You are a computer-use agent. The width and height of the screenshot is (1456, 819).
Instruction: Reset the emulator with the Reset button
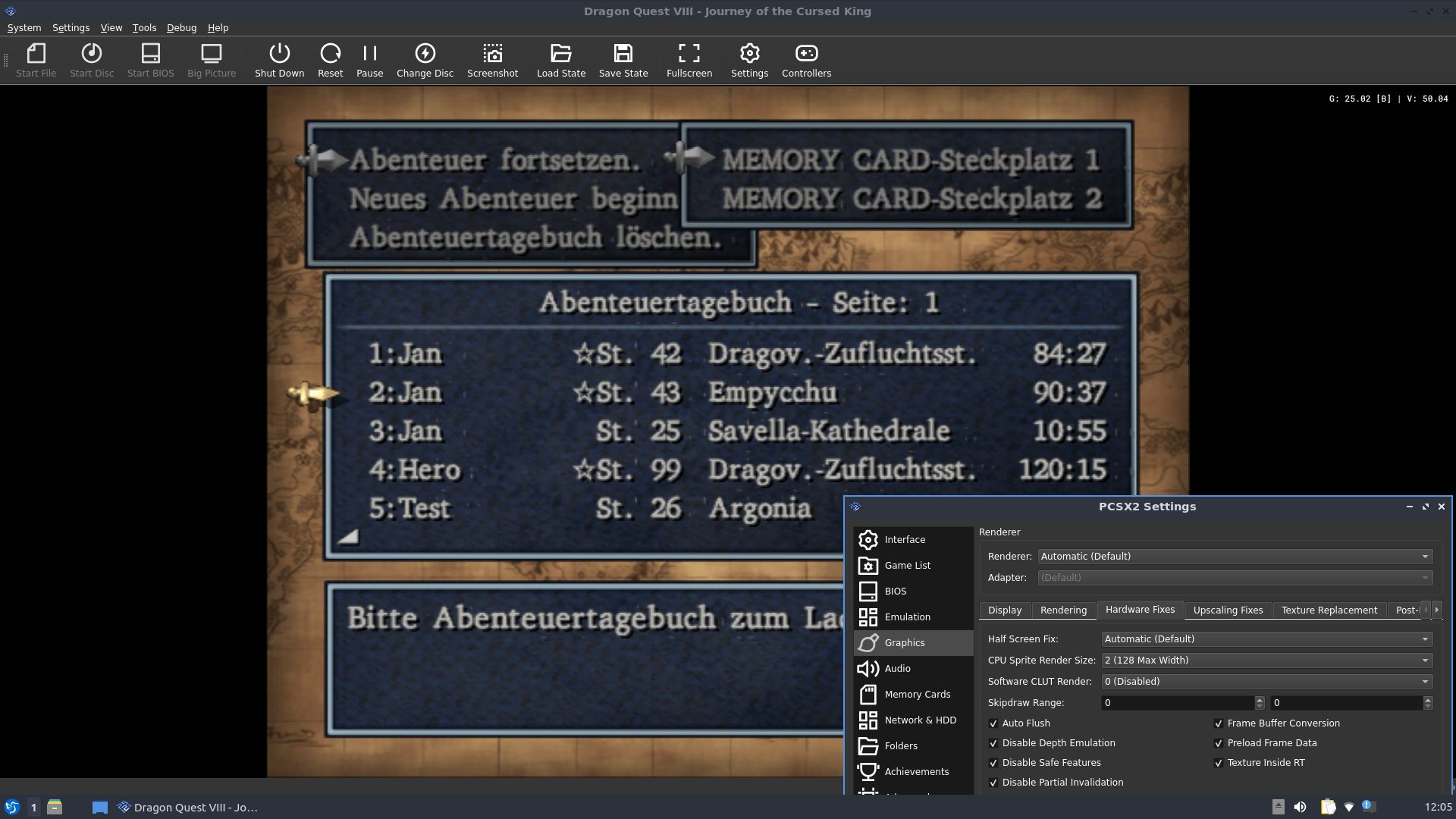331,60
